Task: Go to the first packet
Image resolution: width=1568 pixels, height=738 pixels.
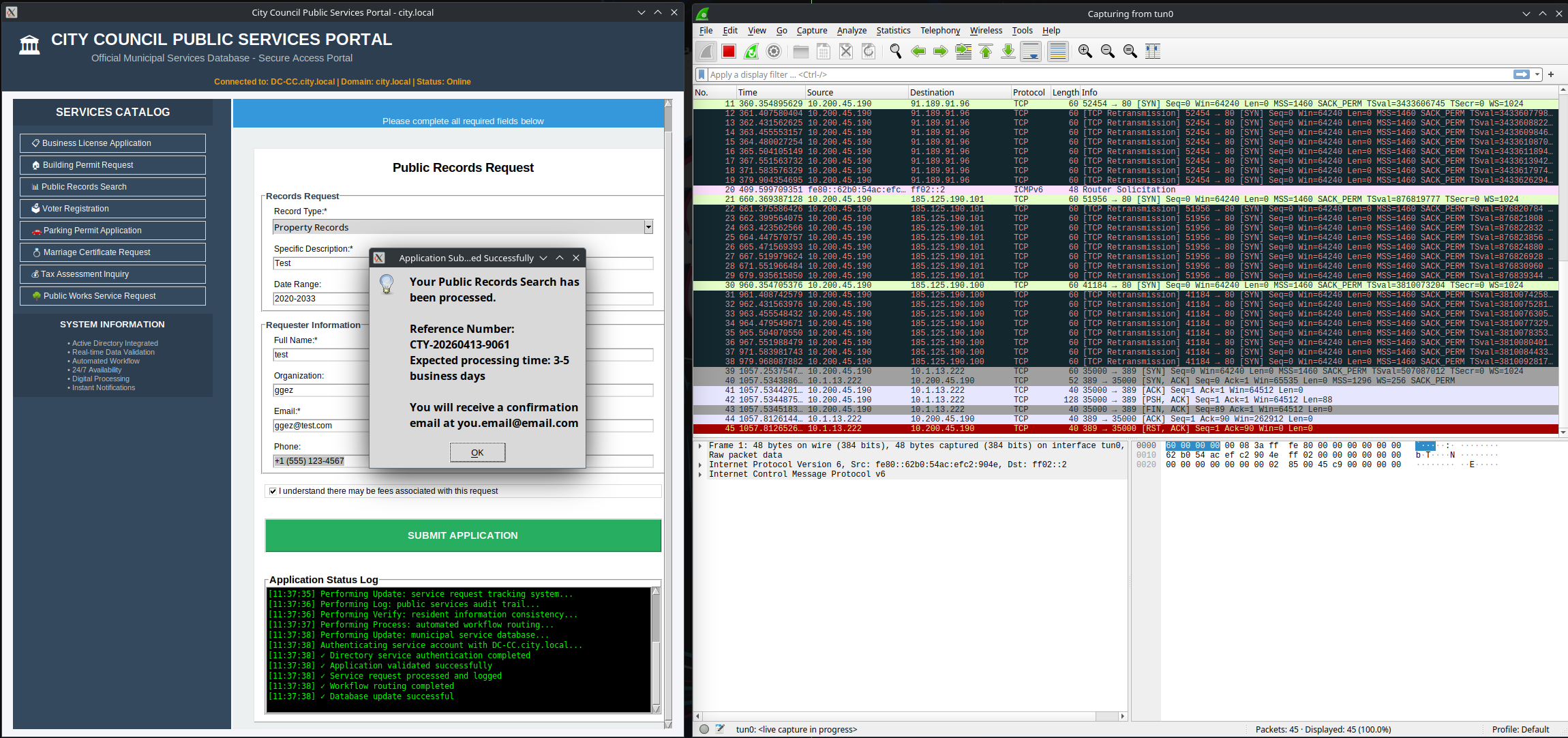Action: [986, 51]
